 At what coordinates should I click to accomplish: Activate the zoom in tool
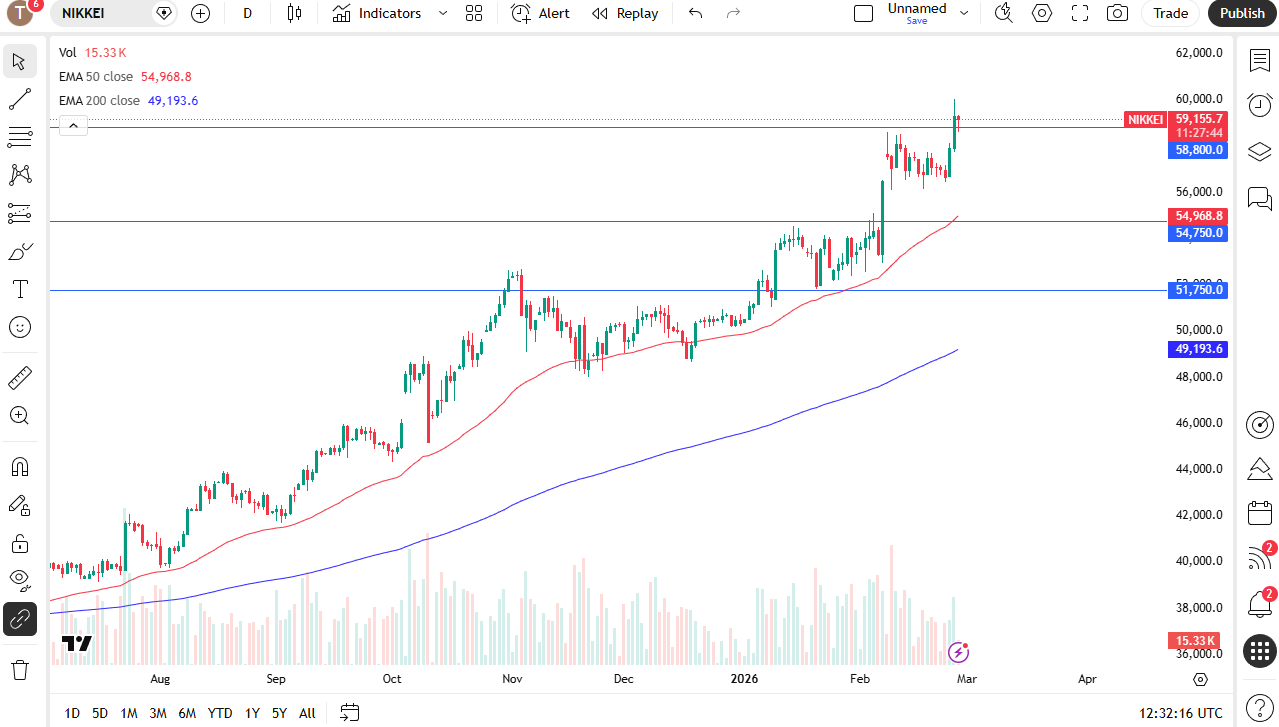pyautogui.click(x=19, y=416)
